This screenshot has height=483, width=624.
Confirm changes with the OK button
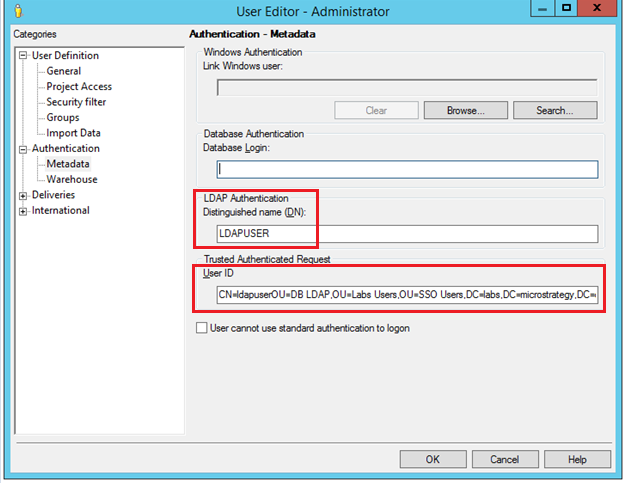pos(432,460)
